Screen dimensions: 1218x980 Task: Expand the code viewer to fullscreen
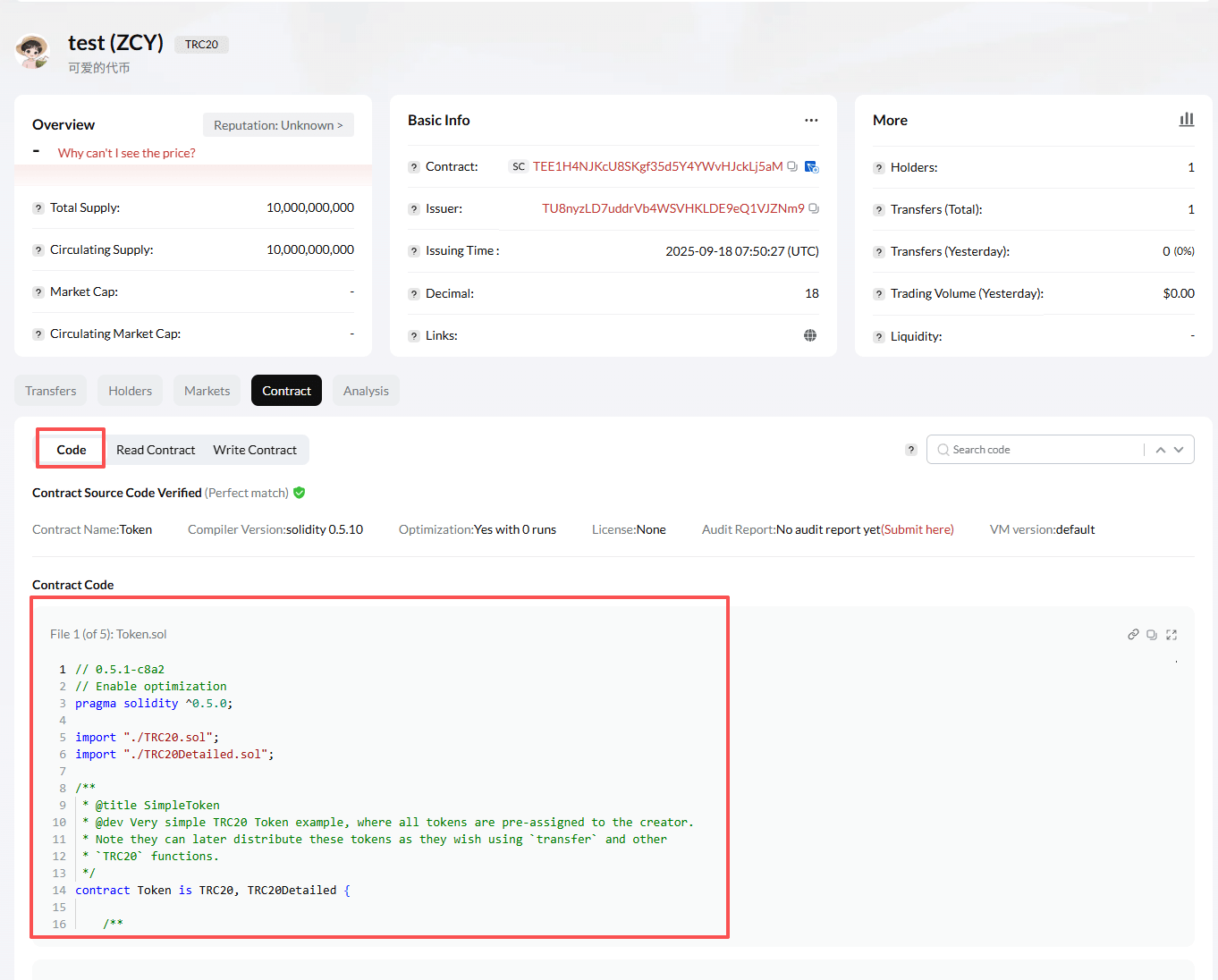tap(1171, 635)
